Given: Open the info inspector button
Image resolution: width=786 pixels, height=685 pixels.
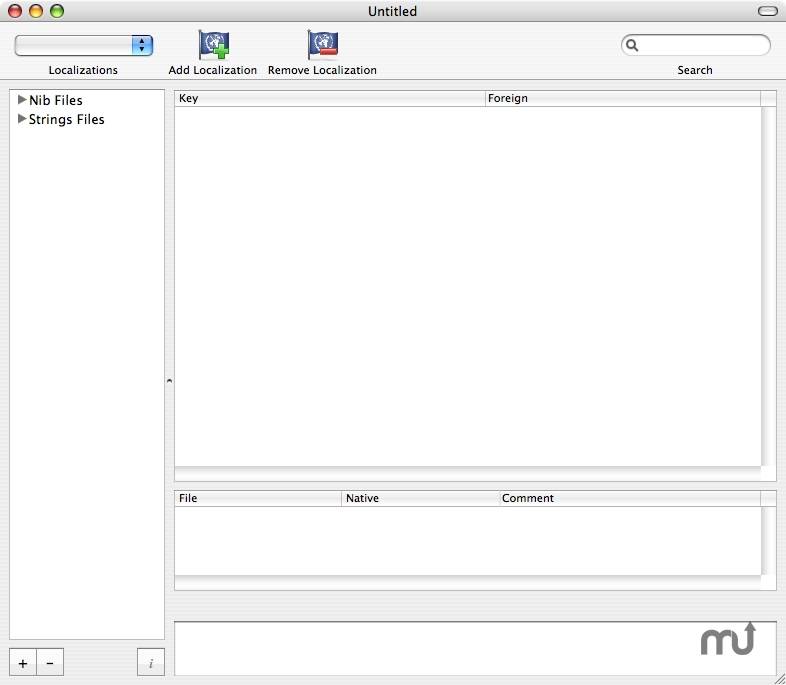Looking at the screenshot, I should click(151, 662).
